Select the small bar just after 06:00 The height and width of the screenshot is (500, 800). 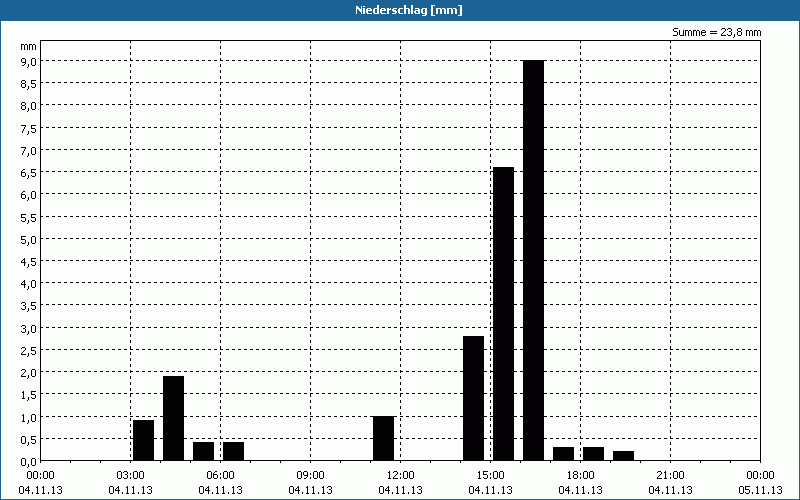click(x=234, y=452)
